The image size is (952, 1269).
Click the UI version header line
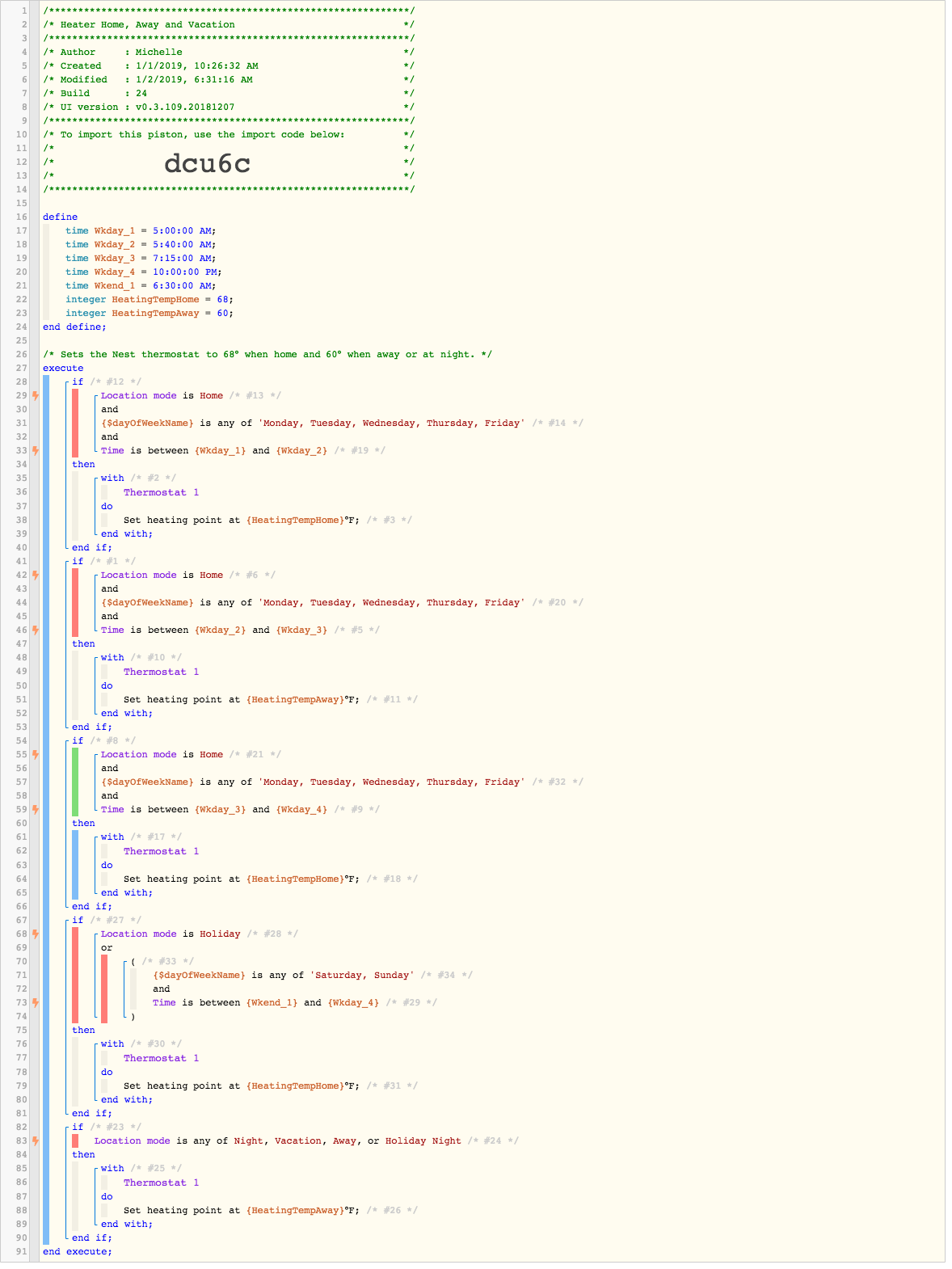pyautogui.click(x=229, y=107)
